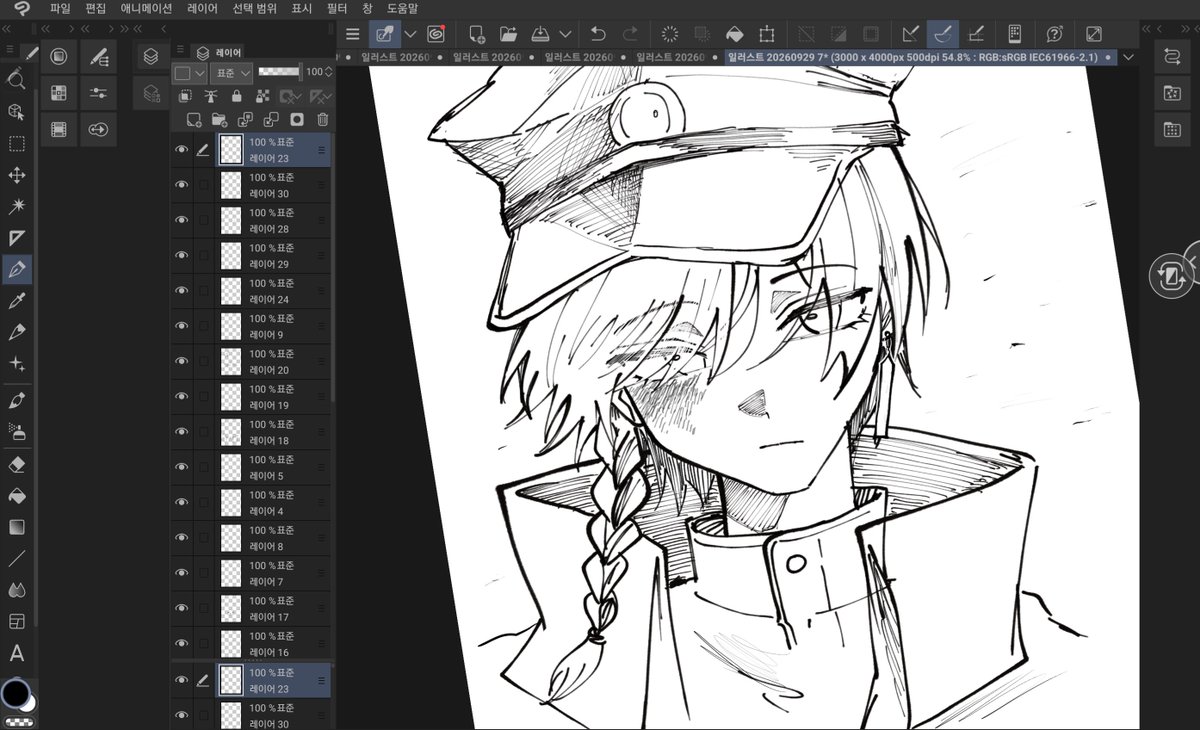Select the Object operation cube tool

[x=17, y=111]
